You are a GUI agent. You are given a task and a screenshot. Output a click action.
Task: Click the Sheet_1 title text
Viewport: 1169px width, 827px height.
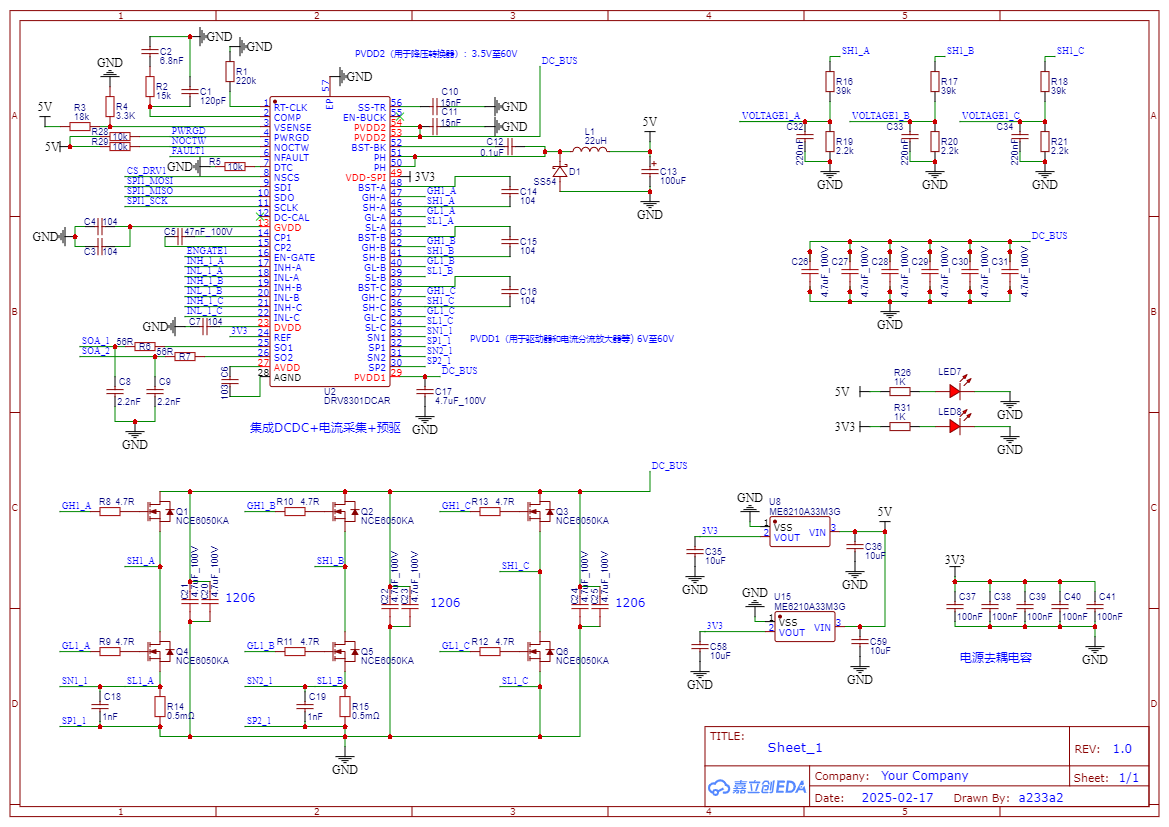coord(795,747)
